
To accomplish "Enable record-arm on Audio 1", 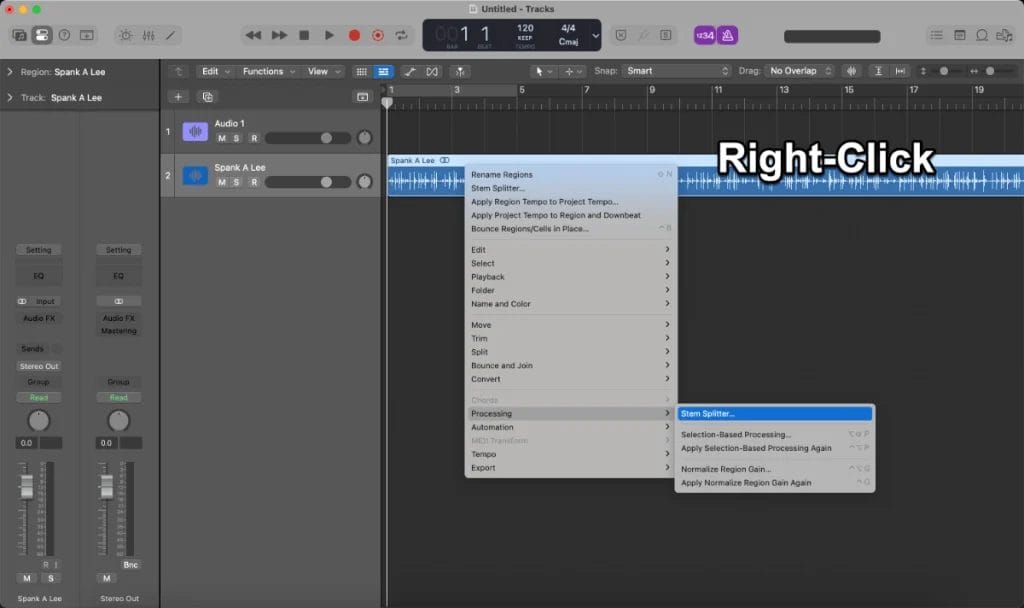I will 254,138.
